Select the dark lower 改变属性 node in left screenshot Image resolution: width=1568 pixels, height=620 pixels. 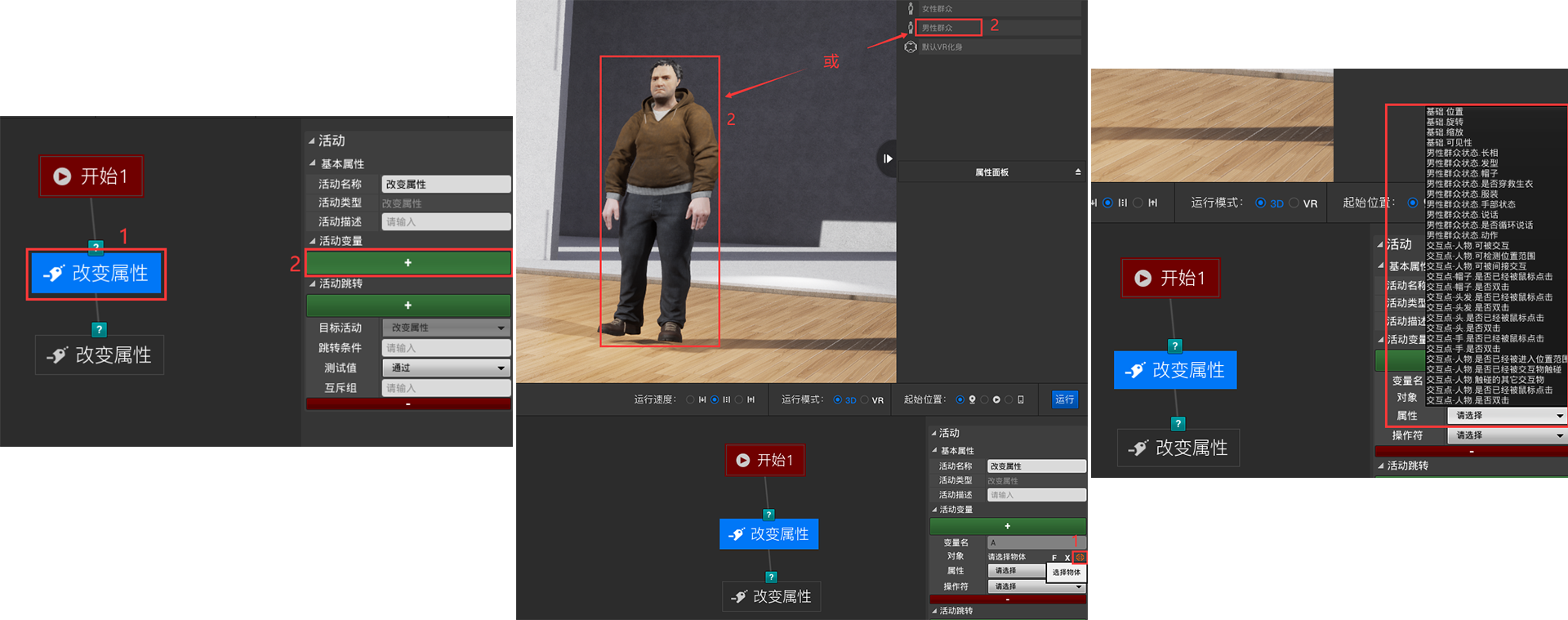100,355
